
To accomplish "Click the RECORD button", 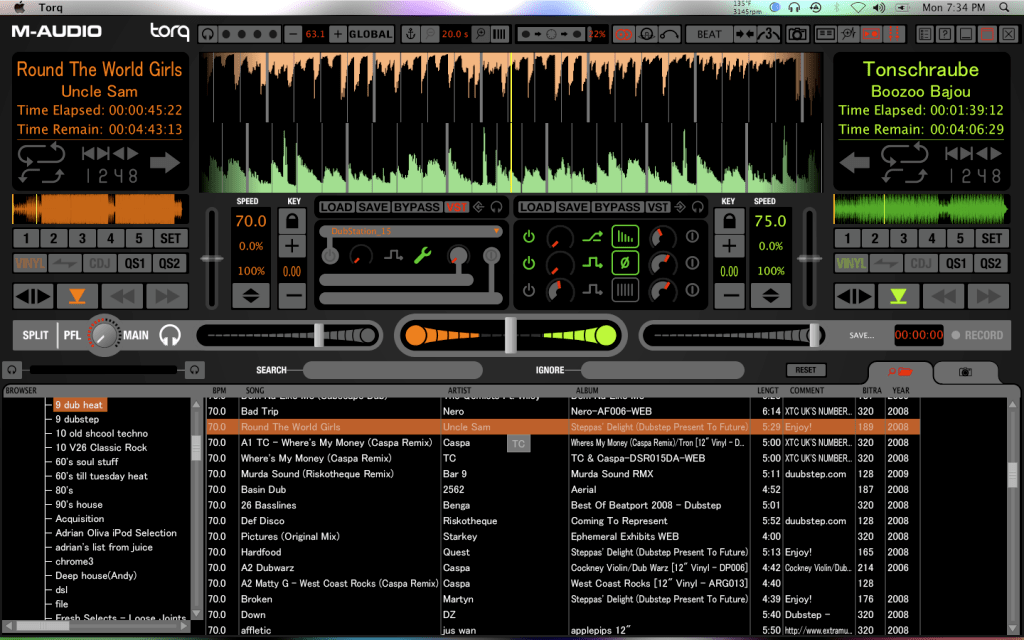I will click(x=977, y=335).
